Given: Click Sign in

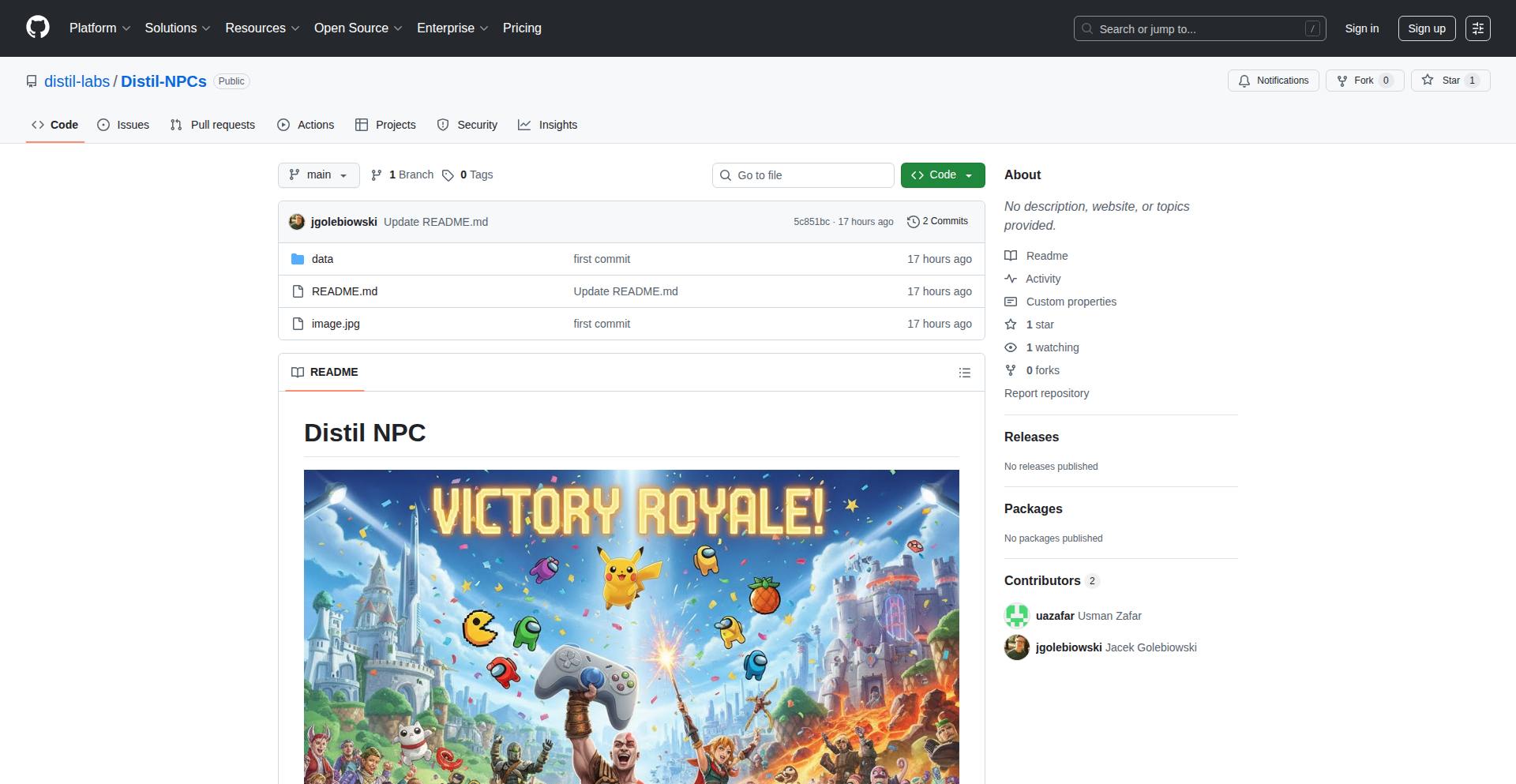Looking at the screenshot, I should point(1362,28).
